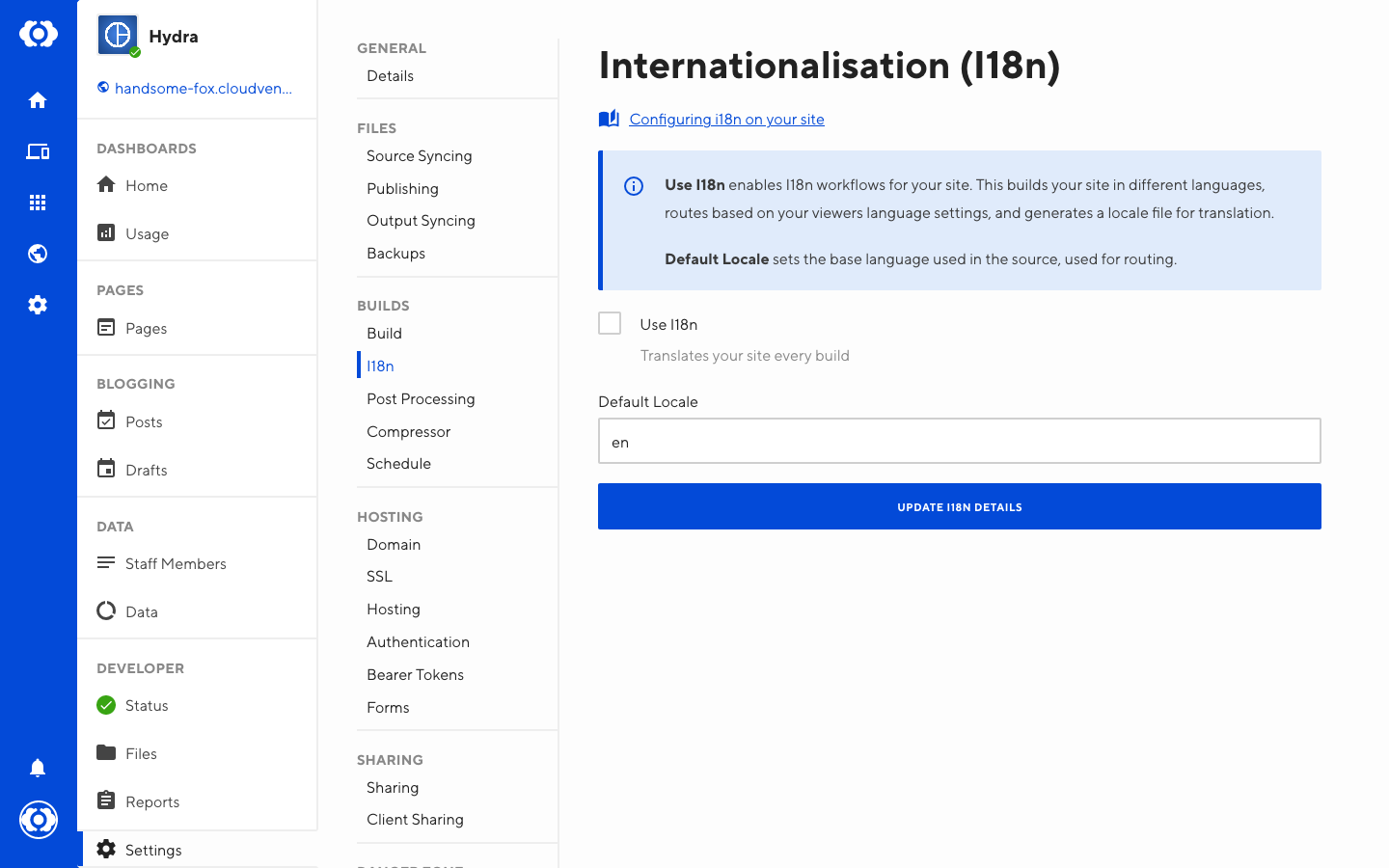The image size is (1389, 868).
Task: Enable the Use I18n checkbox
Action: (x=610, y=323)
